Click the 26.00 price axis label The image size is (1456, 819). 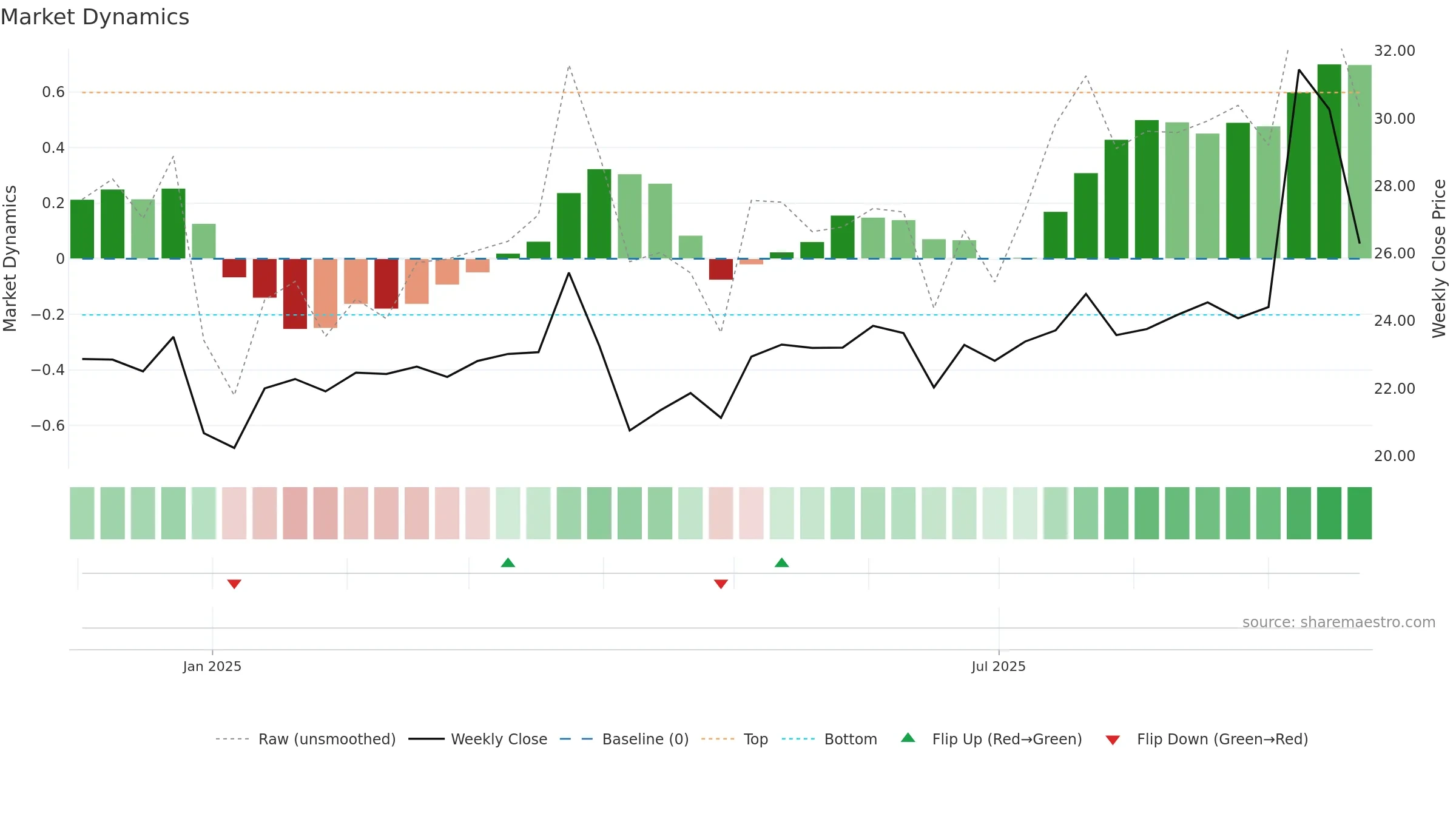(x=1395, y=253)
